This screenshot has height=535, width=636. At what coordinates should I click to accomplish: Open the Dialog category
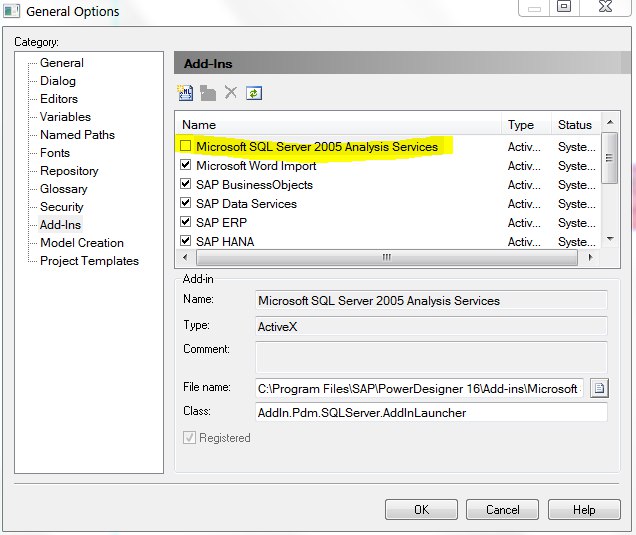[58, 81]
